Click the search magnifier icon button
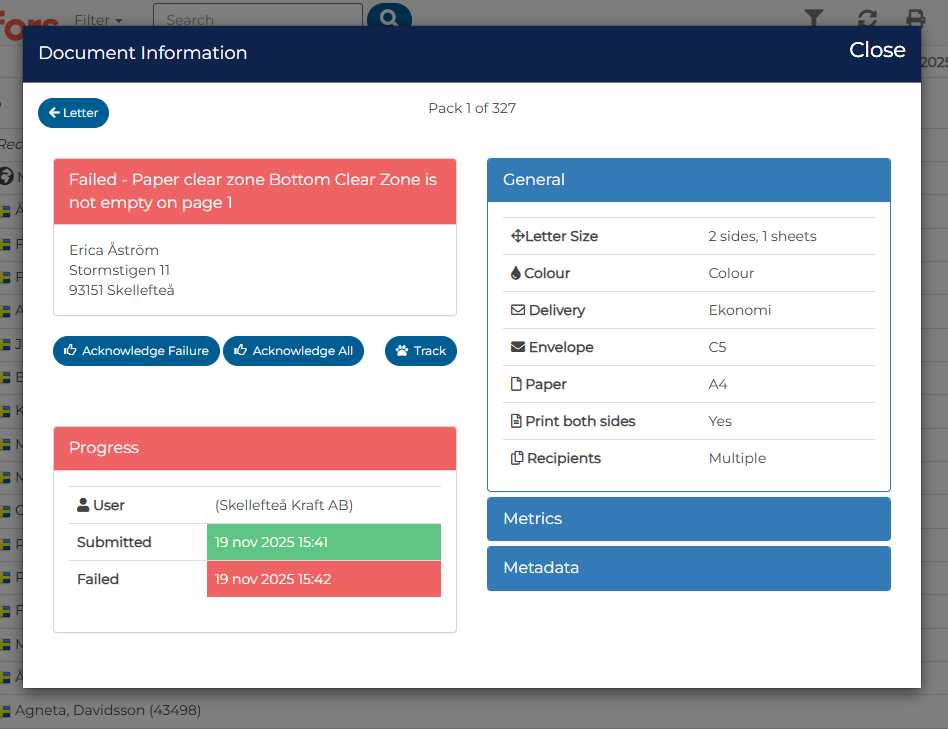 pos(389,17)
